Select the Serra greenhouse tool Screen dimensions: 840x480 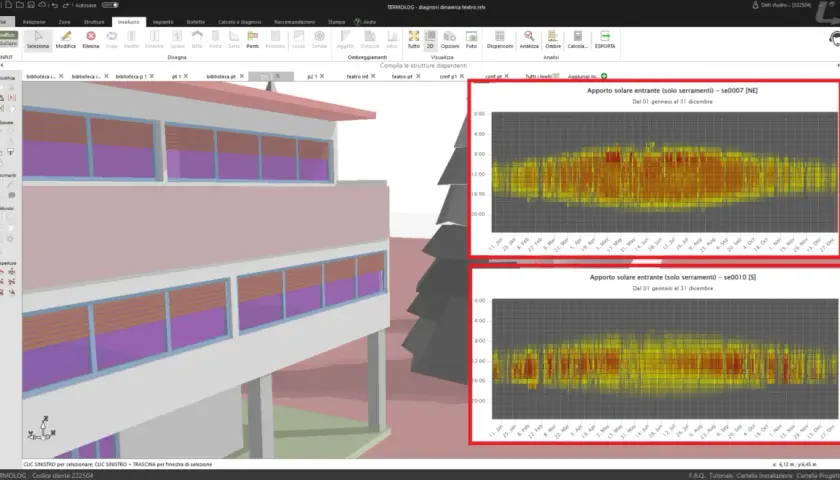click(x=234, y=40)
